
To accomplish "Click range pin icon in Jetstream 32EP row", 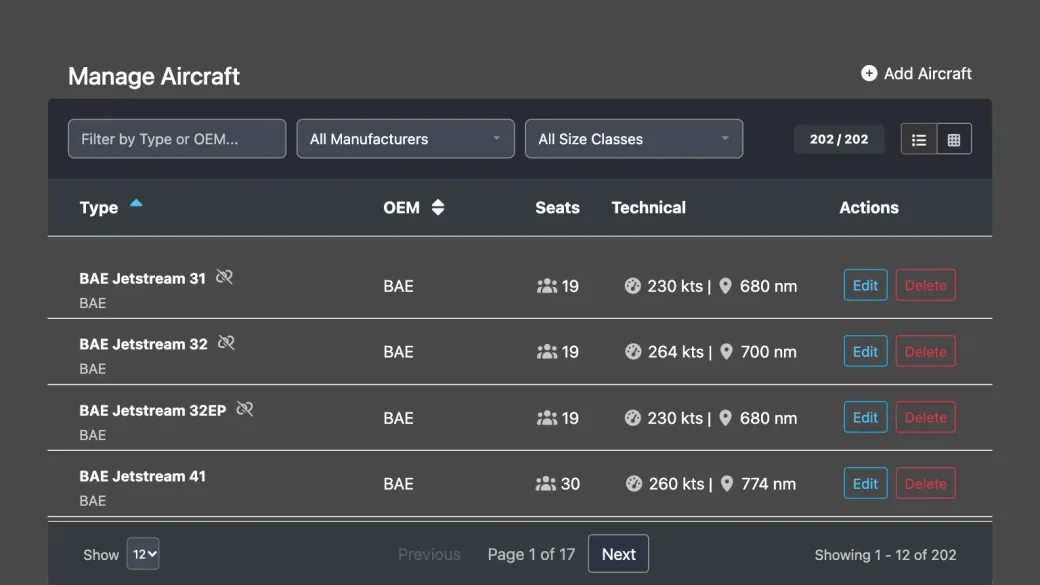I will coord(726,418).
